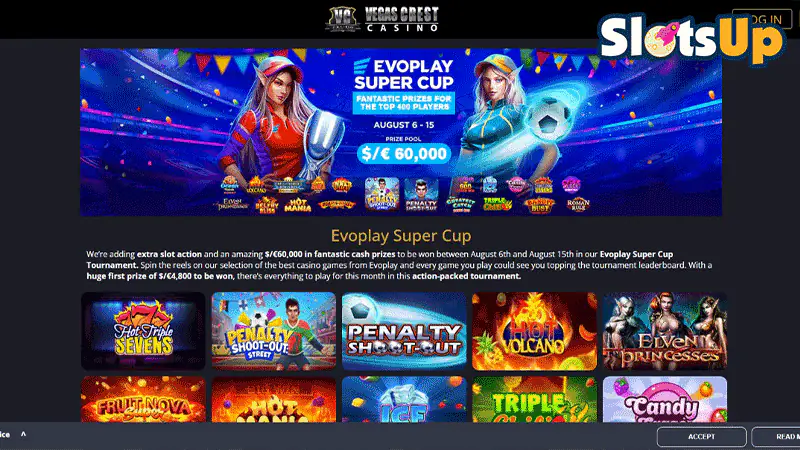Launch Penalty Shoot-Out Street game tile
800x450 pixels.
click(274, 331)
